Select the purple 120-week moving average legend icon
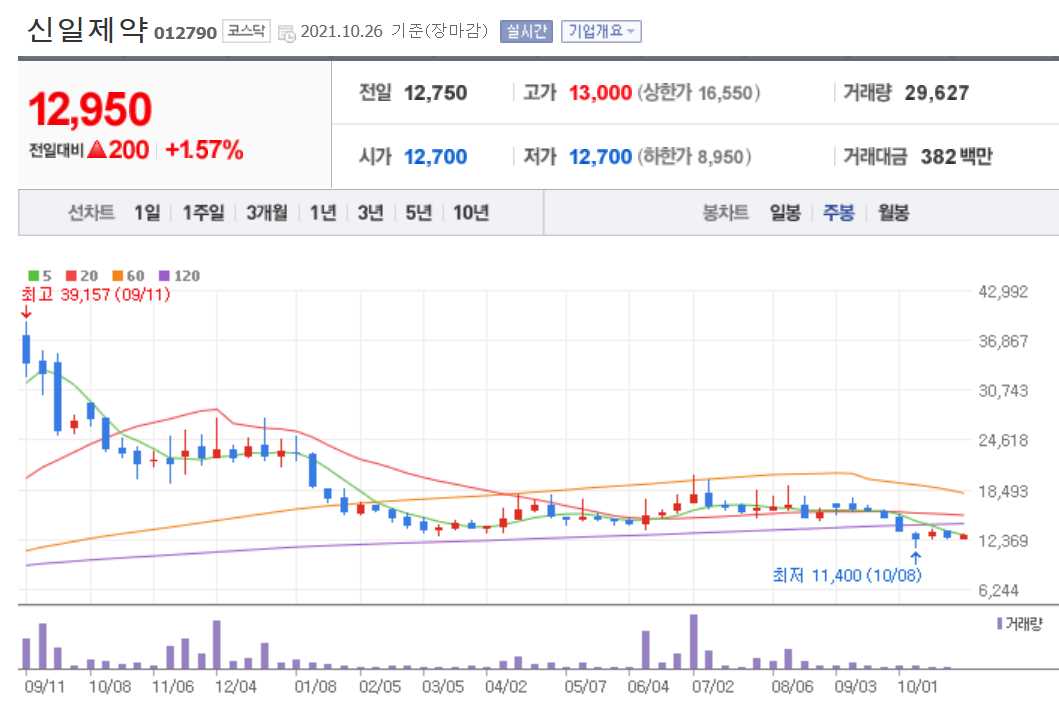Image resolution: width=1059 pixels, height=705 pixels. [x=162, y=276]
